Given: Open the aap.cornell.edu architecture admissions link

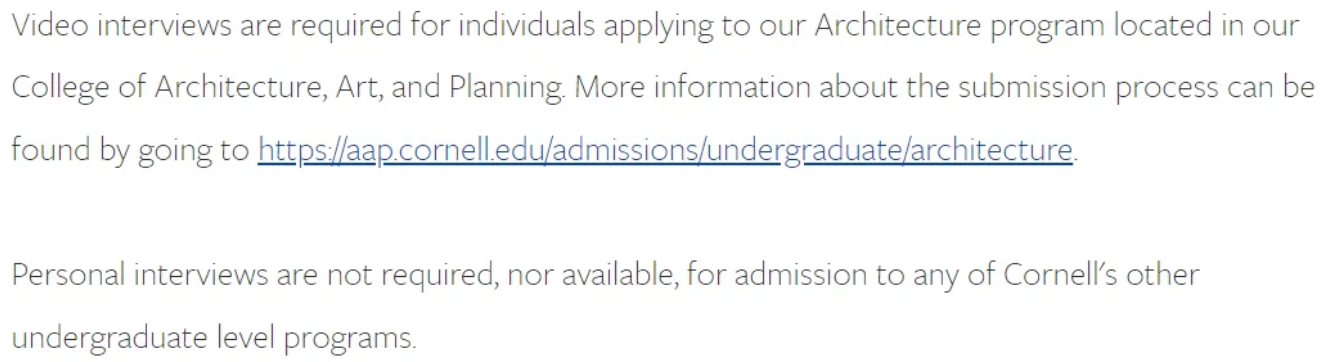Looking at the screenshot, I should (665, 150).
